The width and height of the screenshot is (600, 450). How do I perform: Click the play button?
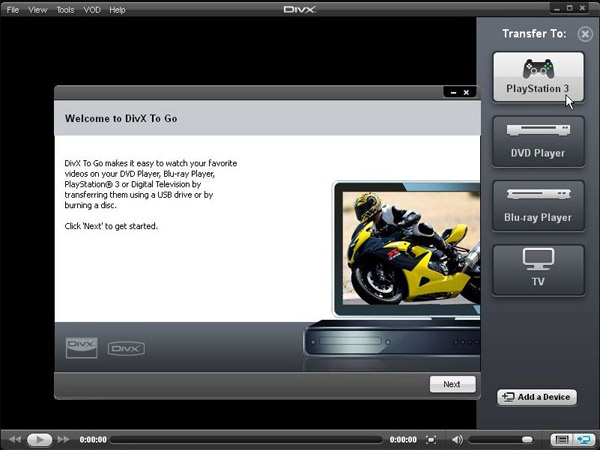click(x=39, y=440)
